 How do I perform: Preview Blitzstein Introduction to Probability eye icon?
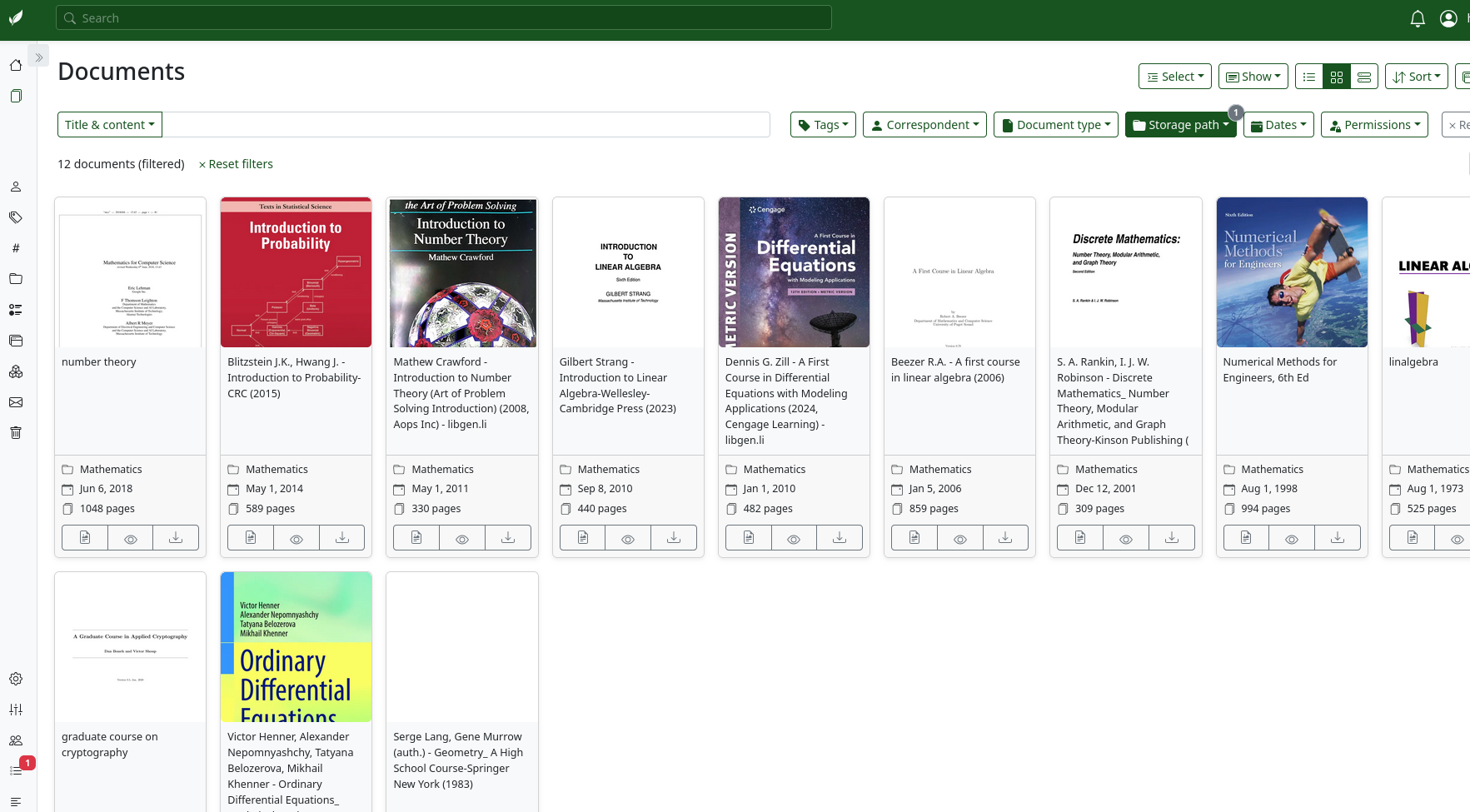pyautogui.click(x=296, y=538)
